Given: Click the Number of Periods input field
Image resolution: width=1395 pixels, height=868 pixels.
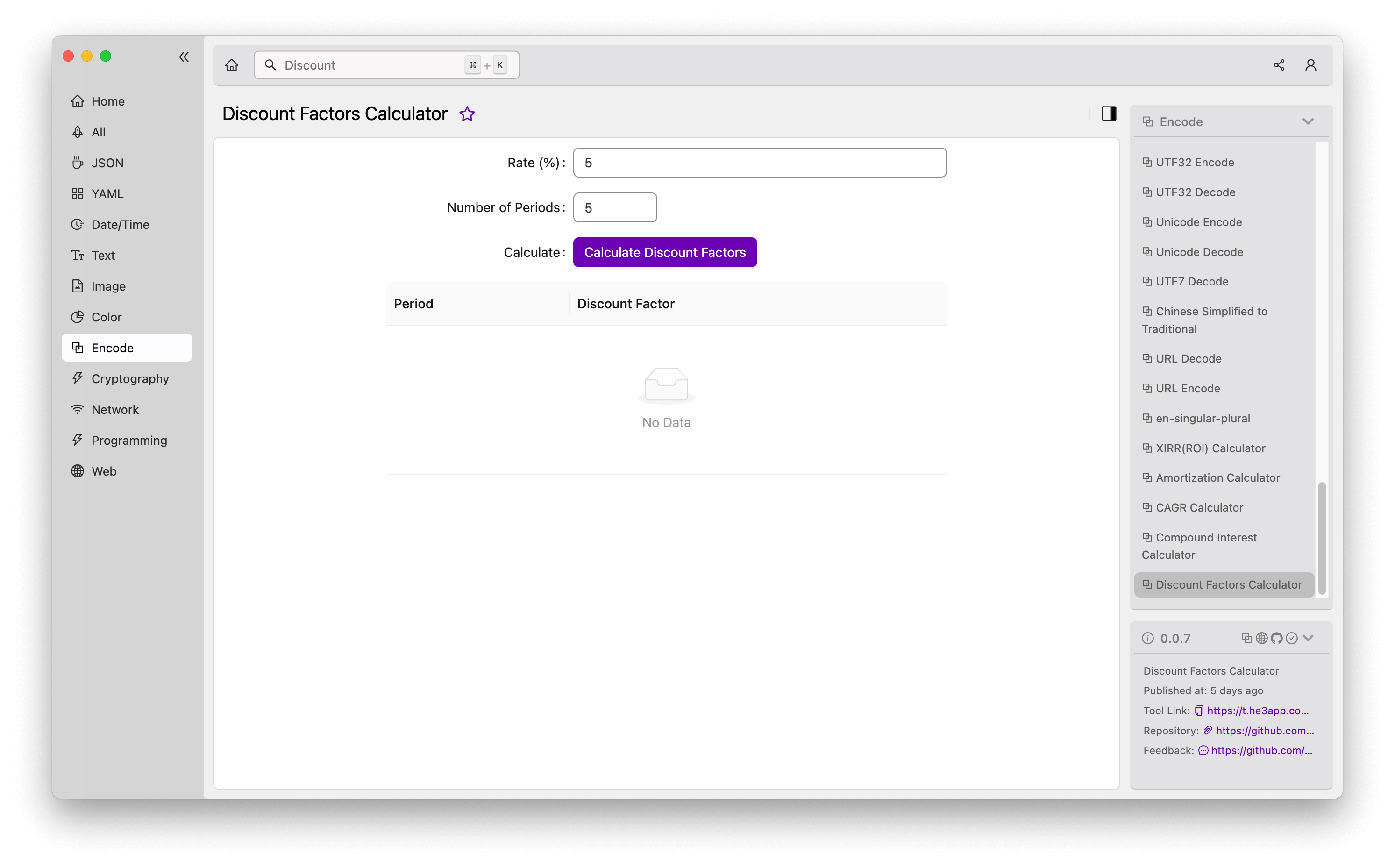Looking at the screenshot, I should coord(615,207).
